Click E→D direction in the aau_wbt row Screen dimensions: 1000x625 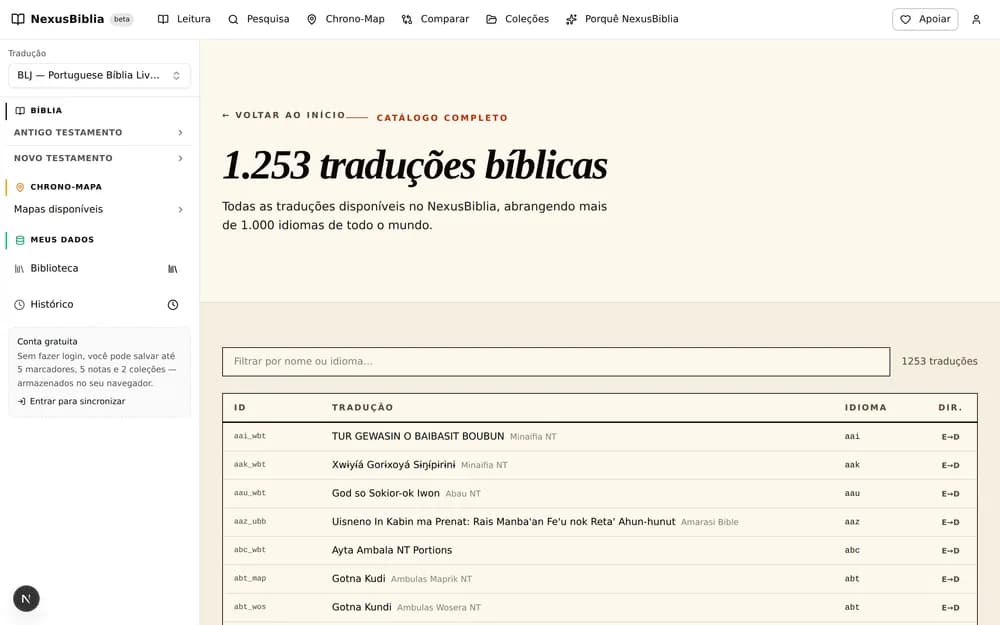coord(950,494)
